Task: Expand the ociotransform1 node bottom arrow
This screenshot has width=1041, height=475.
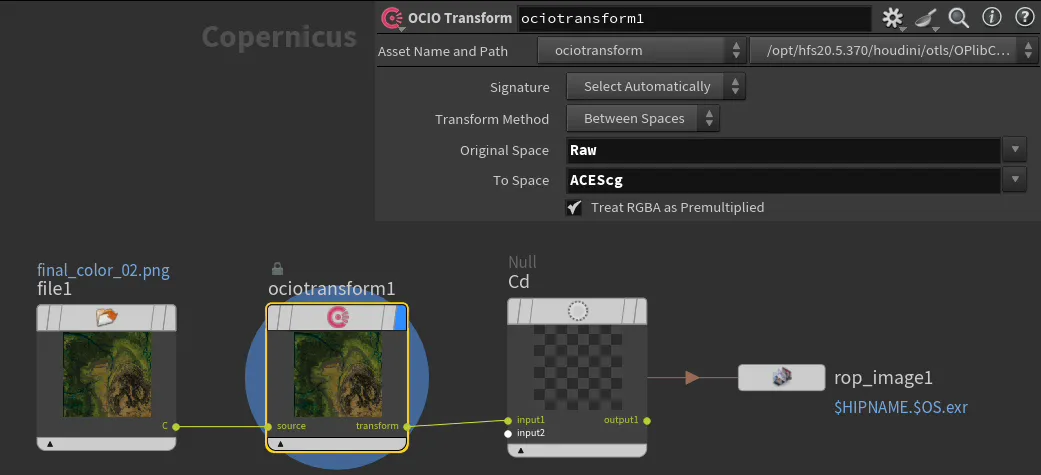Action: click(x=280, y=444)
